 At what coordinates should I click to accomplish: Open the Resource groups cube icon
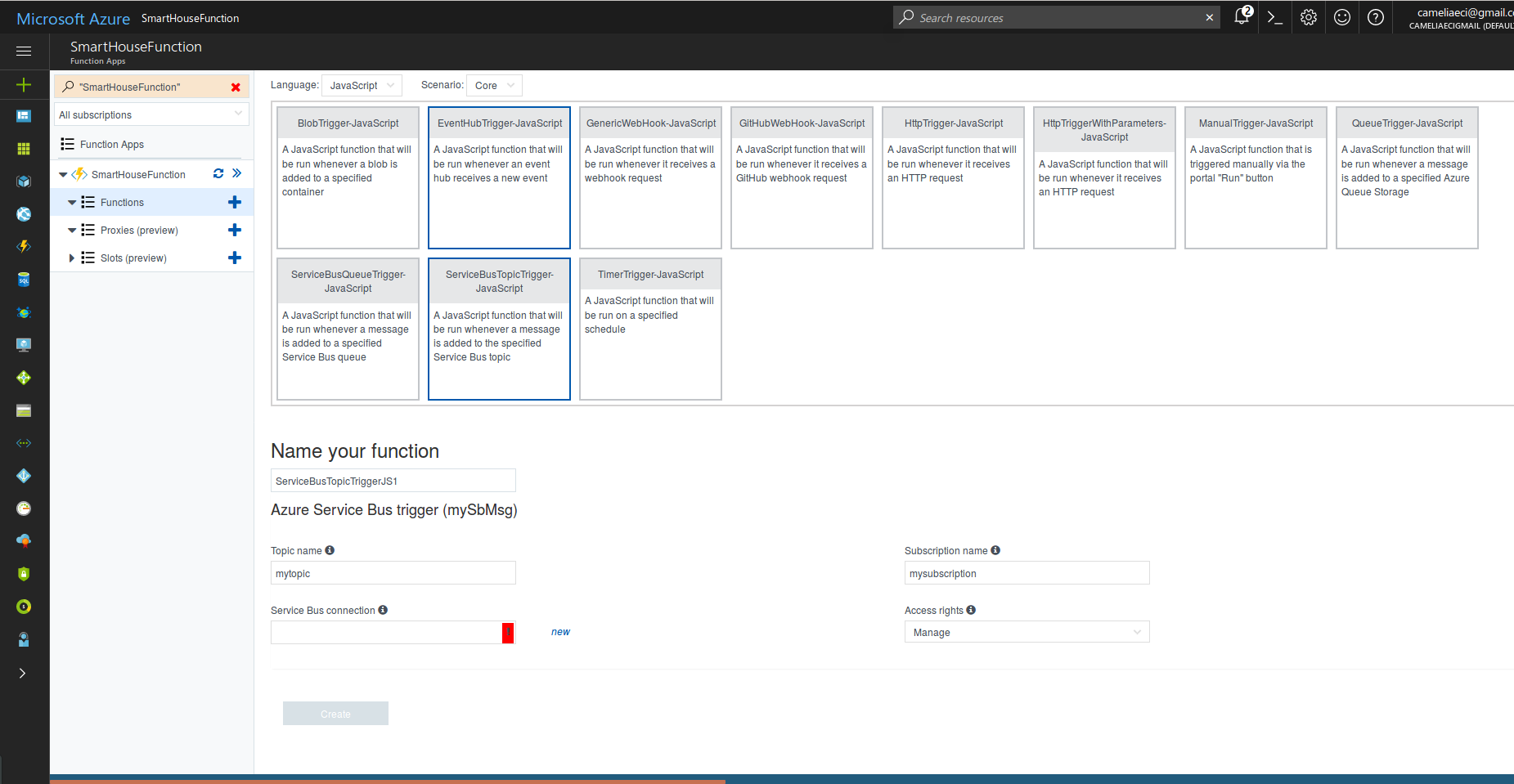click(24, 181)
